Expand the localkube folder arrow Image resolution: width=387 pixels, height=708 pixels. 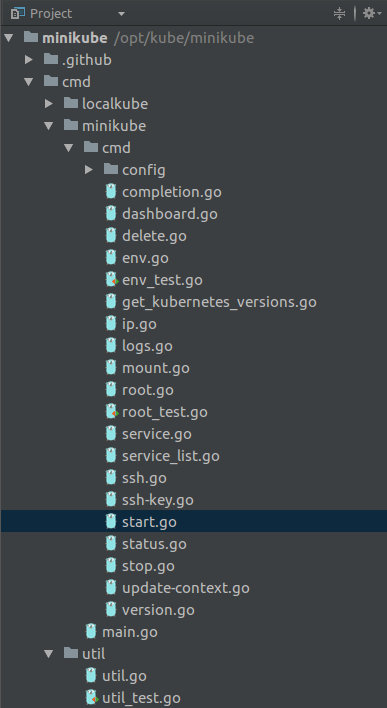[x=49, y=104]
